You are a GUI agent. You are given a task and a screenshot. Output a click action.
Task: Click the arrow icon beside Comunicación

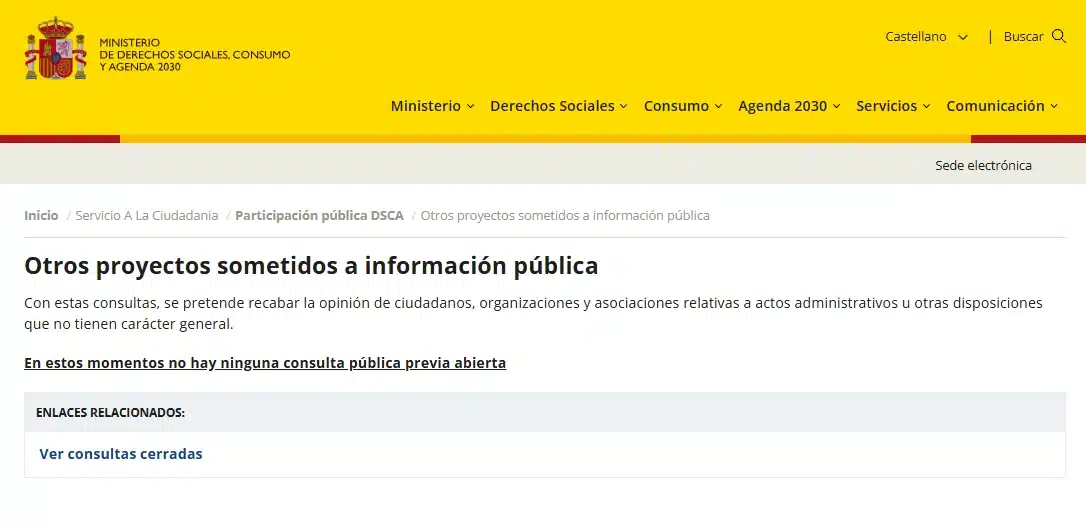pos(1054,107)
